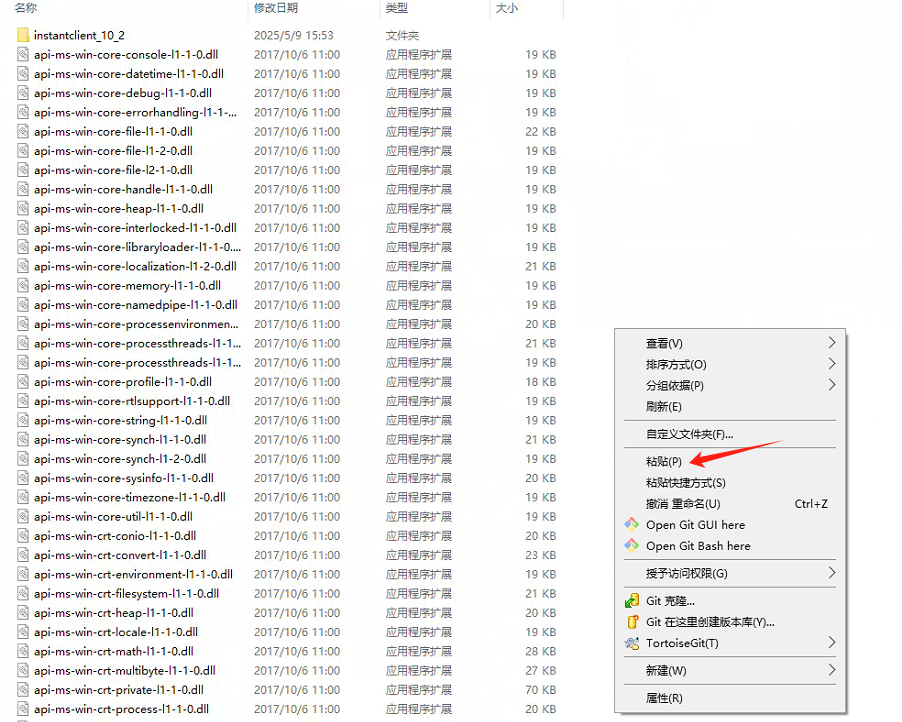Click file icon of api-ms-win-core-sysinfo-l1-1-0.dll
Viewport: 902px width, 722px height.
tap(23, 478)
